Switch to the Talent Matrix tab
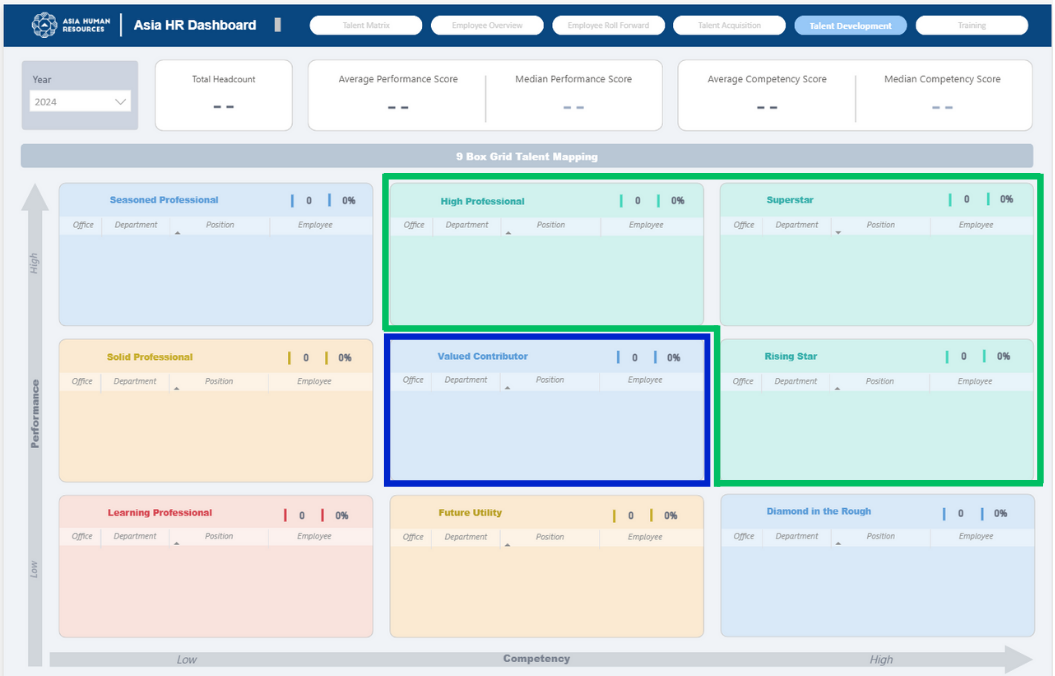Screen dimensions: 1055x676 click(x=364, y=26)
